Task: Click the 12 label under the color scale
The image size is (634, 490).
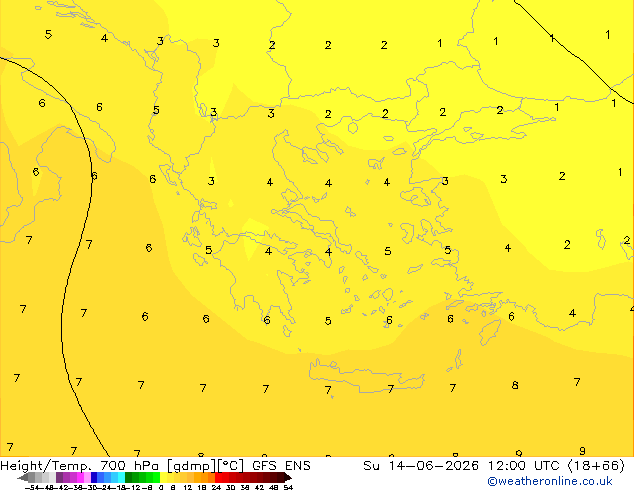Action: pos(188,487)
